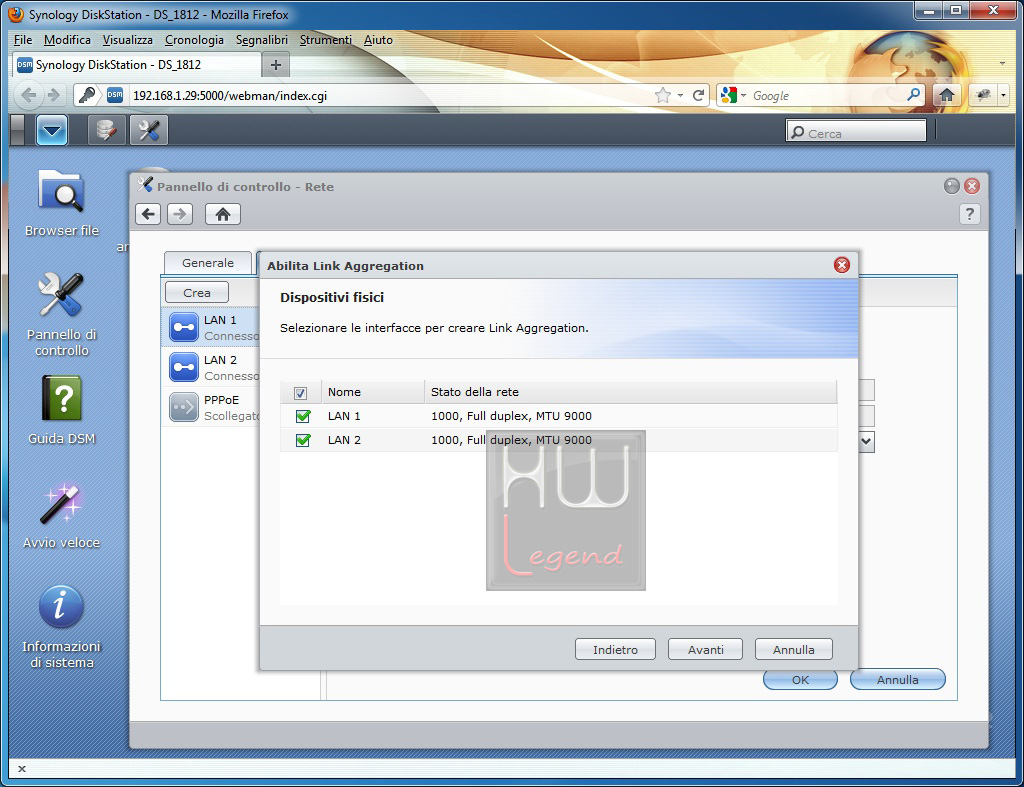Click Avanti to continue
The height and width of the screenshot is (787, 1024).
pyautogui.click(x=705, y=649)
